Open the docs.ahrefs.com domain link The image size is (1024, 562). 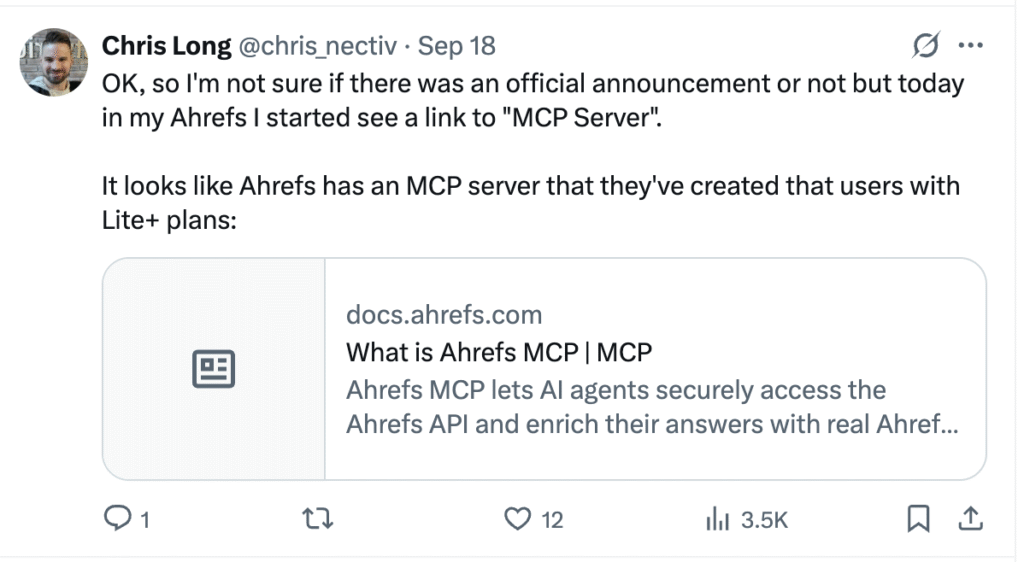click(443, 316)
